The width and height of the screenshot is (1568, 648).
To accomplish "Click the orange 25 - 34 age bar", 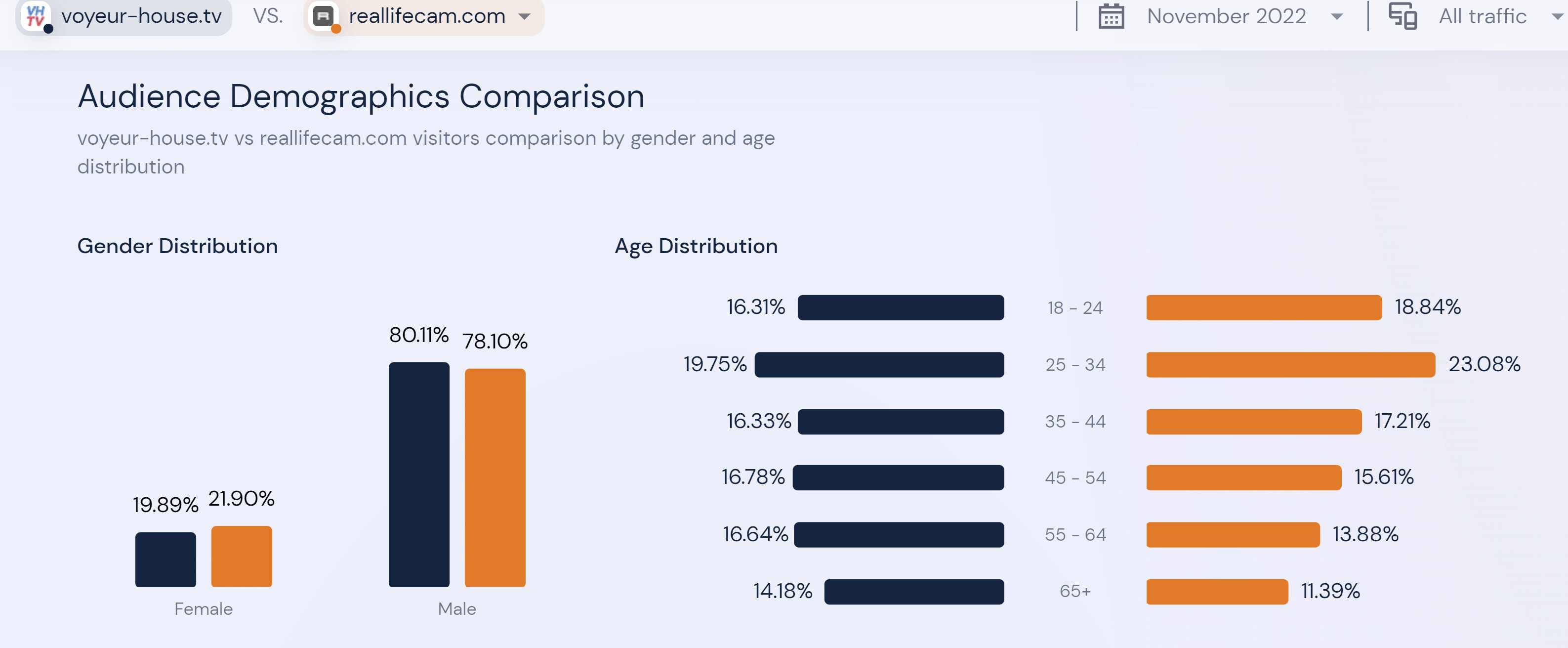I will (x=1290, y=364).
